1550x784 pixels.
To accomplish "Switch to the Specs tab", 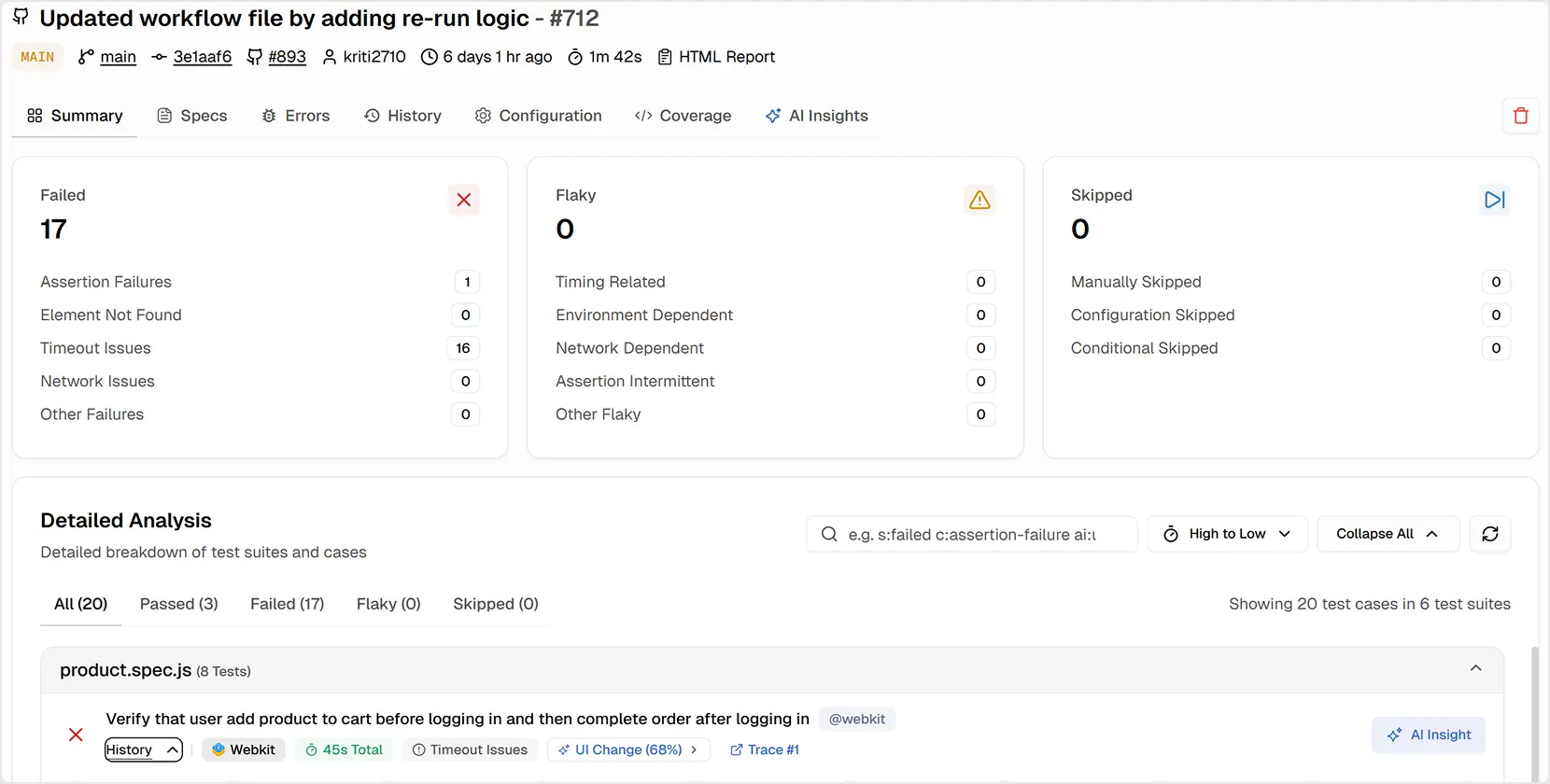I will (192, 116).
